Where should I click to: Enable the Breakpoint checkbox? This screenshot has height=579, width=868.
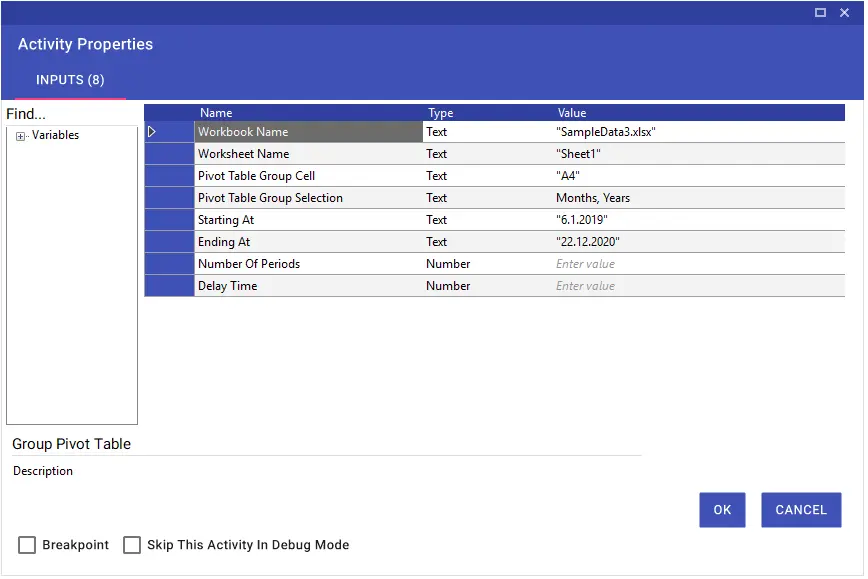[x=27, y=547]
